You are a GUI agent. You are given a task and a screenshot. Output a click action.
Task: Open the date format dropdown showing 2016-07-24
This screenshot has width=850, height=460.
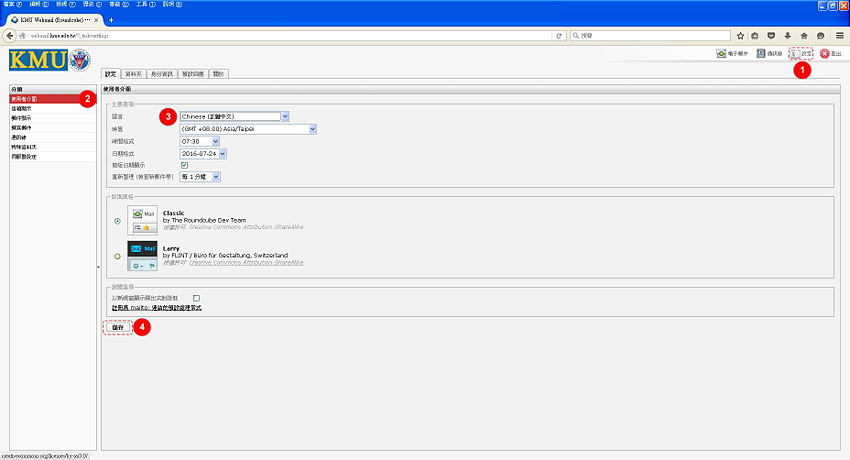coord(203,154)
